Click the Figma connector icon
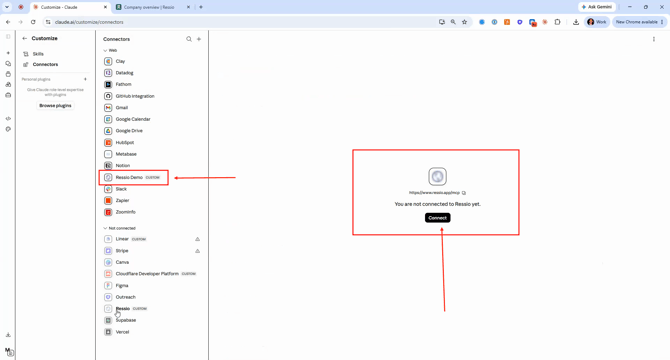The image size is (670, 360). point(108,285)
